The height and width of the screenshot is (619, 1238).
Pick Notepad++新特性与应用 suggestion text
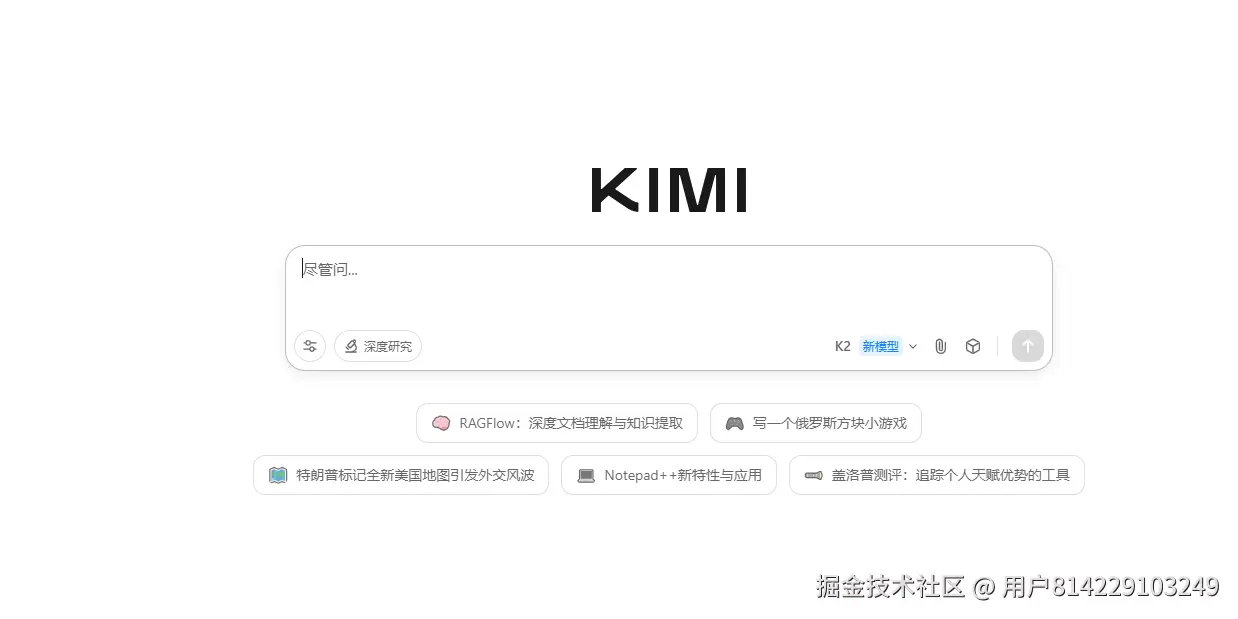tap(683, 475)
